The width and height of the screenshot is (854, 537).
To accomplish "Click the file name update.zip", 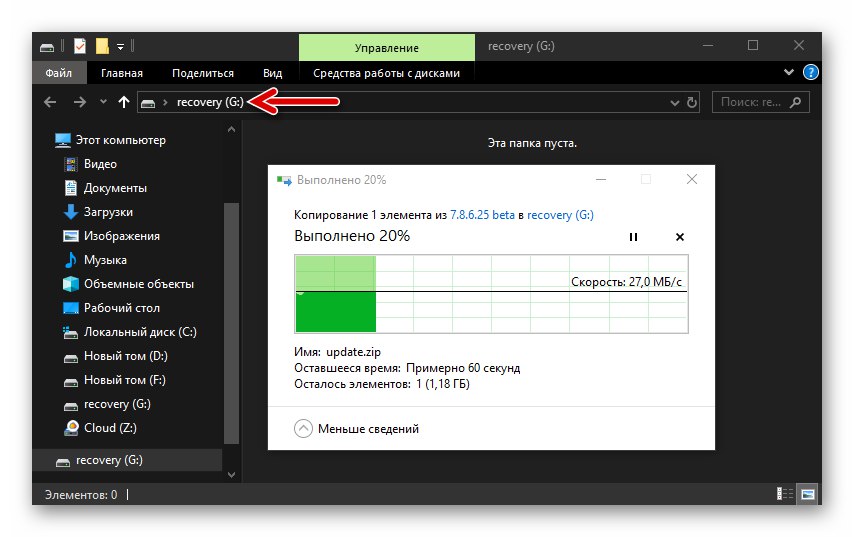I will coord(353,352).
